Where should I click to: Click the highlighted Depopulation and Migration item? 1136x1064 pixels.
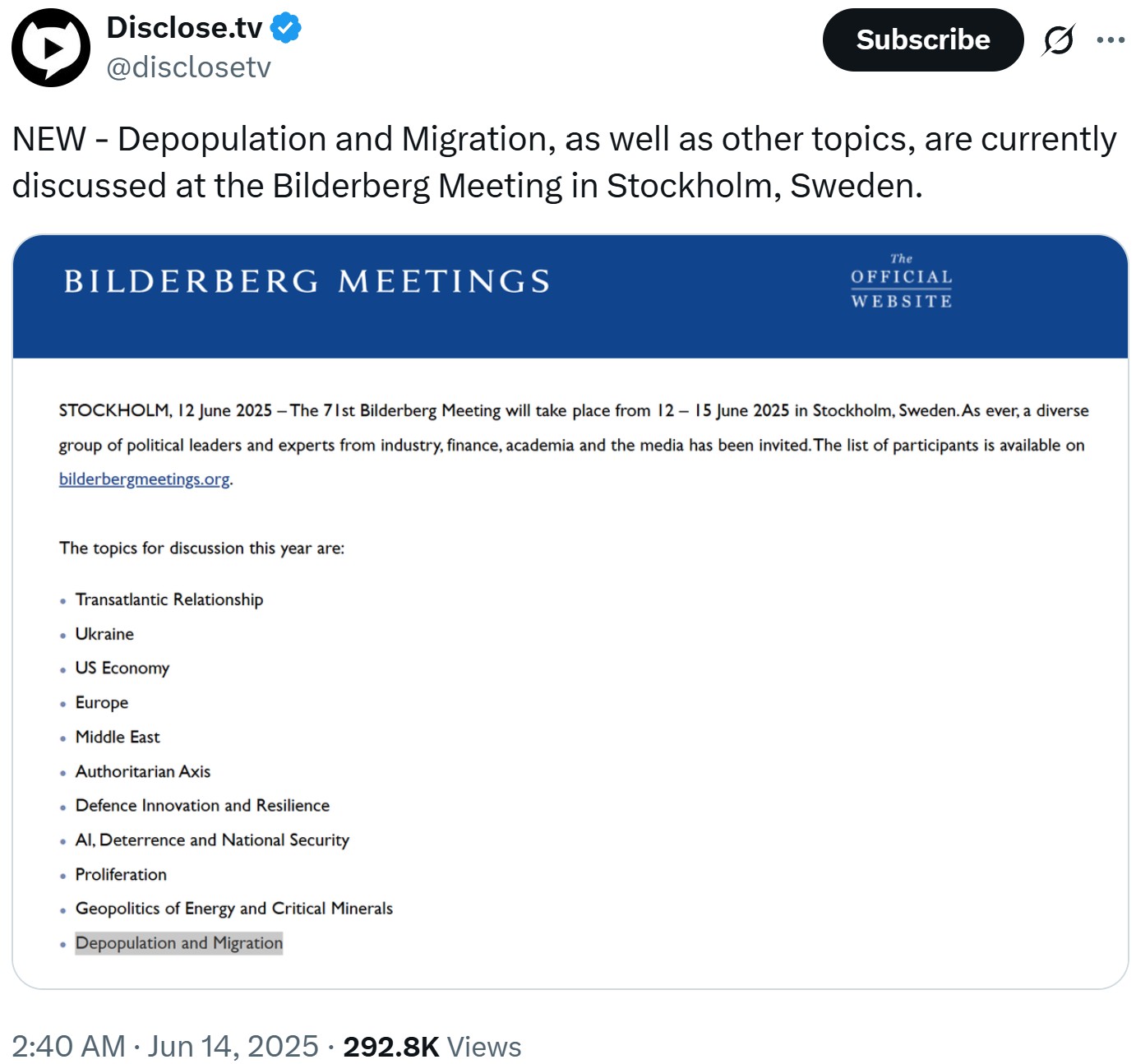179,943
